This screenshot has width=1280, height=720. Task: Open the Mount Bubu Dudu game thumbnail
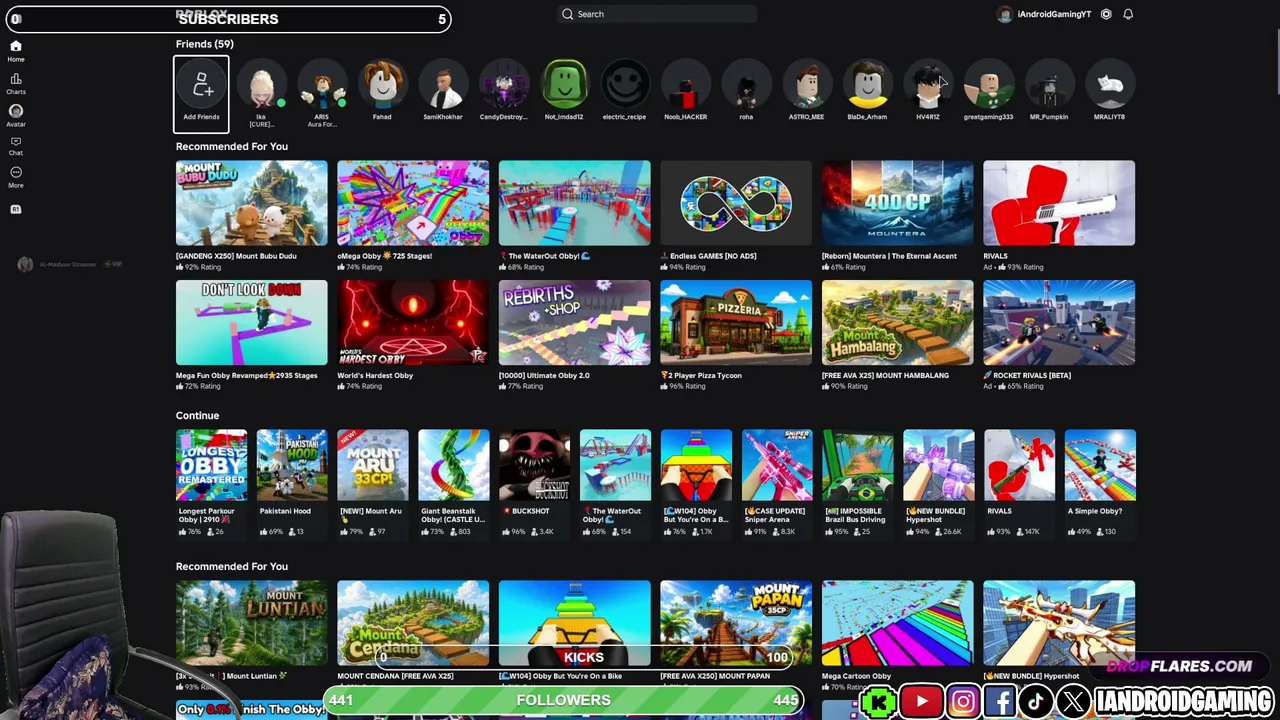click(x=251, y=203)
